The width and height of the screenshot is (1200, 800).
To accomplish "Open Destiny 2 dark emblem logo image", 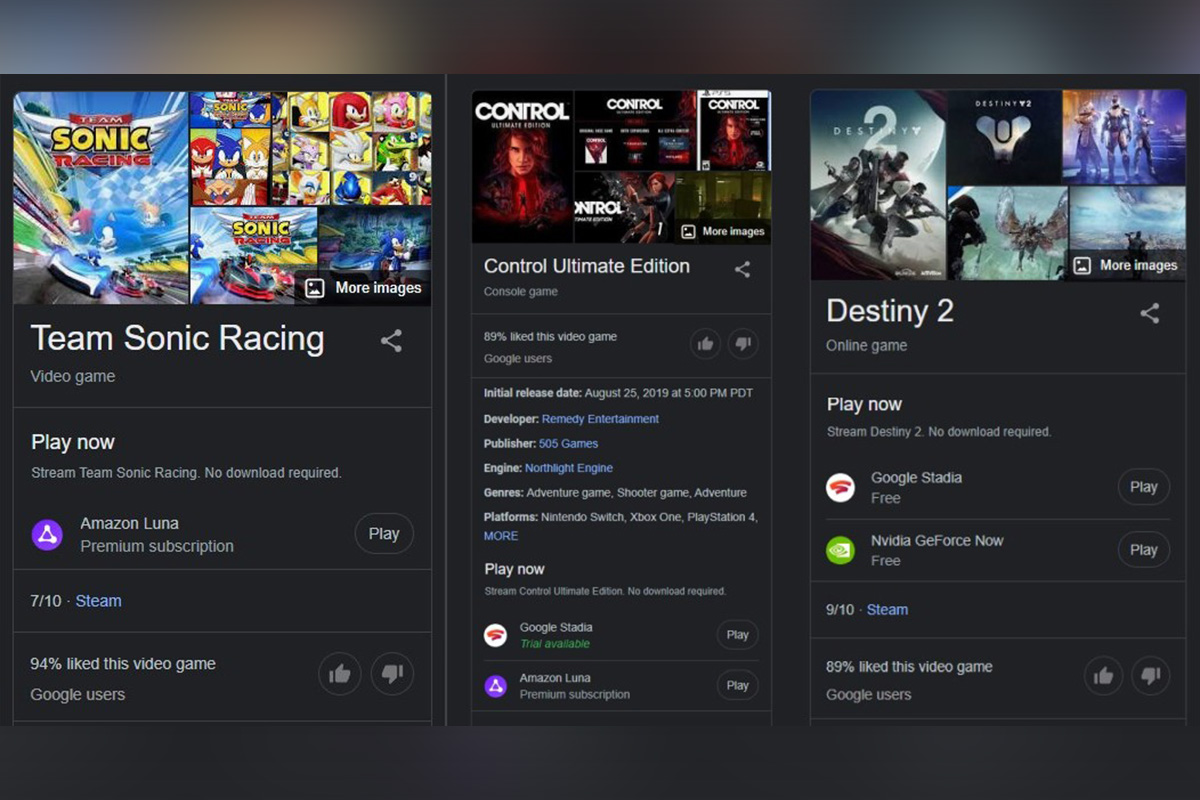I will tap(1004, 137).
